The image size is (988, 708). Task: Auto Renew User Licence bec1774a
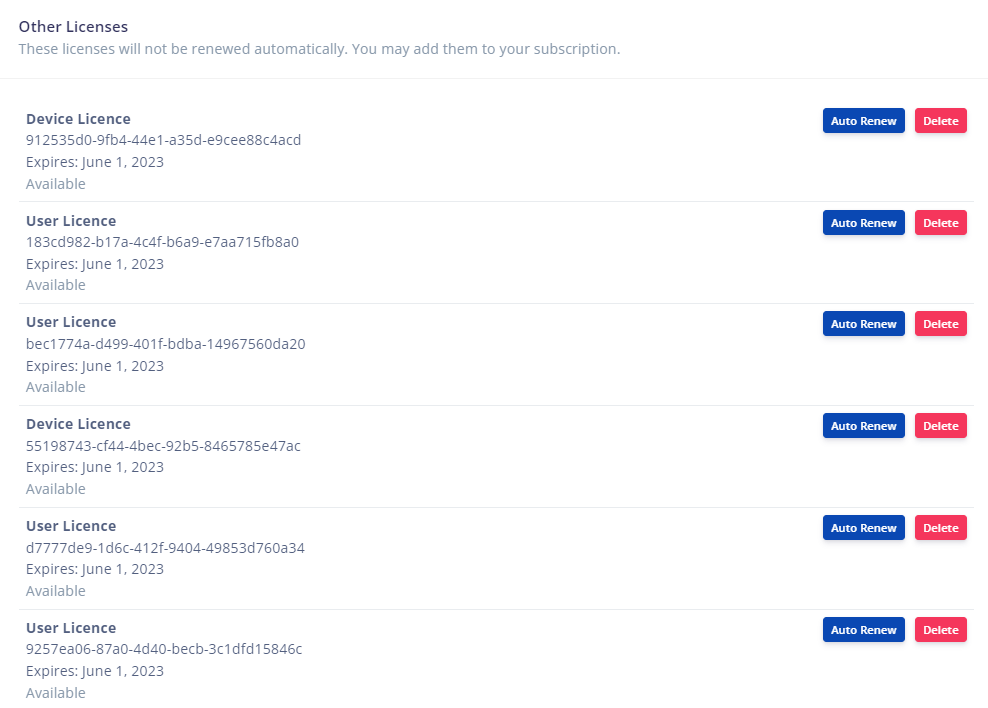863,324
